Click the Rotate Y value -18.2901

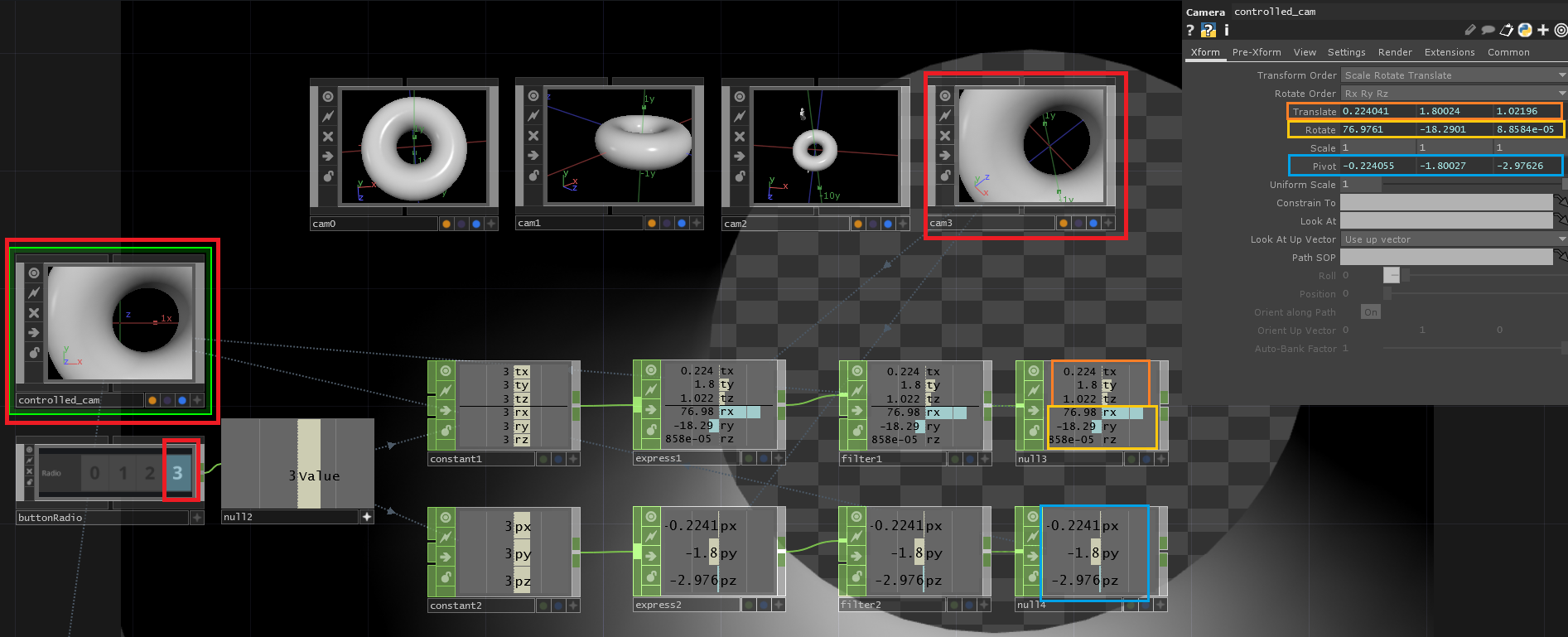pyautogui.click(x=1455, y=129)
